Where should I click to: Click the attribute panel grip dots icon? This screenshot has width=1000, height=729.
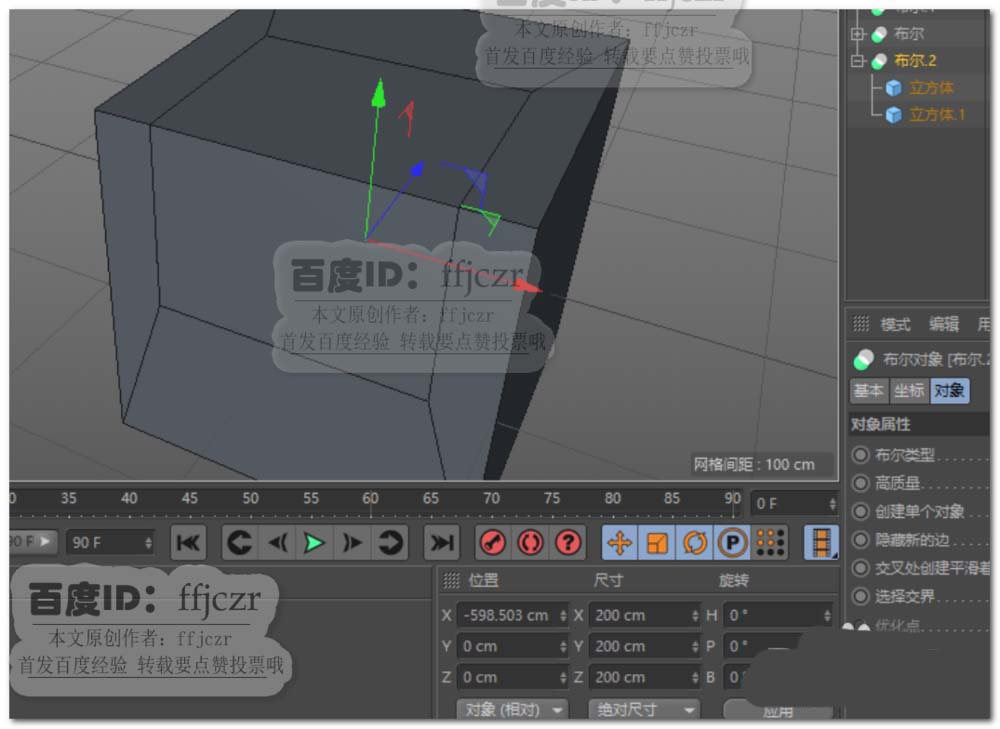coord(861,324)
